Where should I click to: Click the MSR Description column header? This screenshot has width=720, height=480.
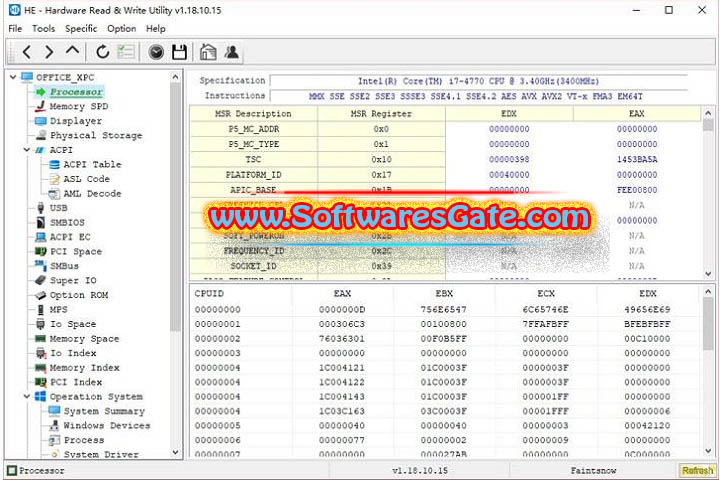tap(253, 114)
